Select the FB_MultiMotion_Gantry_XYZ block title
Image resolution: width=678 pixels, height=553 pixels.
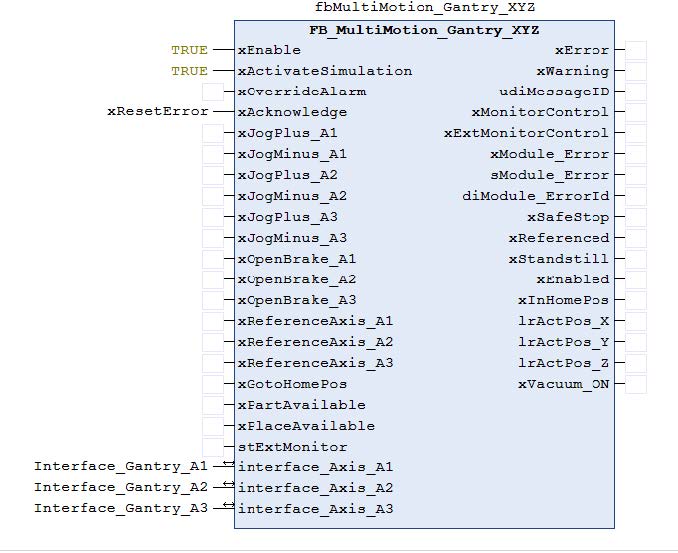pos(424,30)
